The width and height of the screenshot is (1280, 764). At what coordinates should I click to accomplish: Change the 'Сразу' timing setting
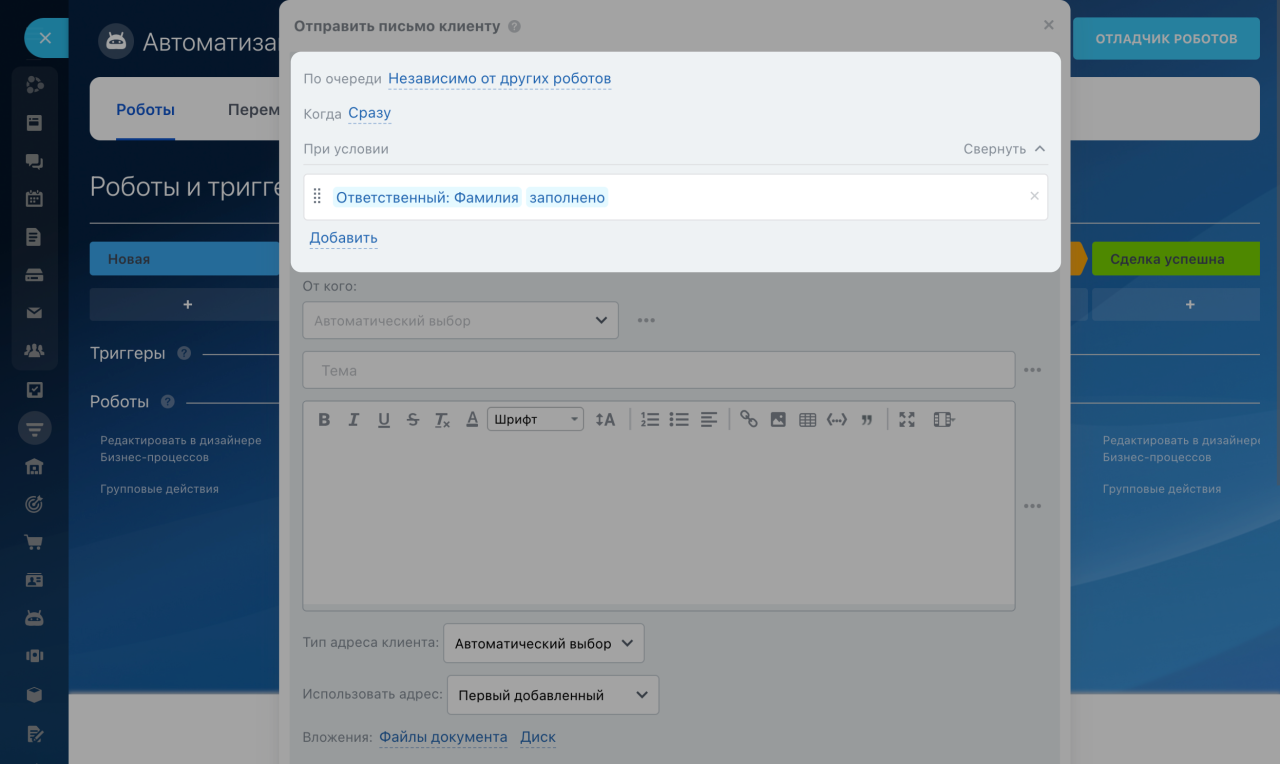tap(369, 113)
